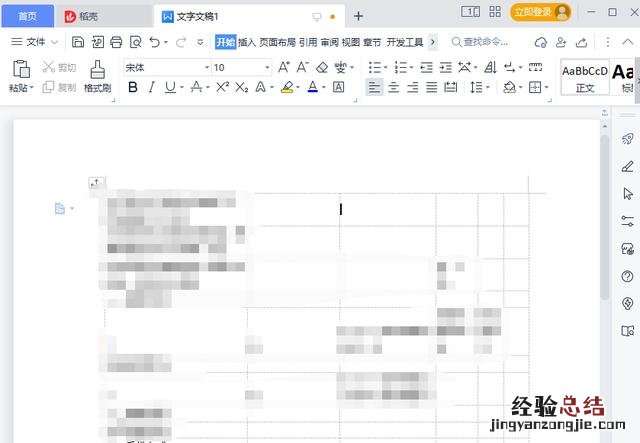The width and height of the screenshot is (640, 443).
Task: Open new tab with plus button
Action: tap(358, 16)
